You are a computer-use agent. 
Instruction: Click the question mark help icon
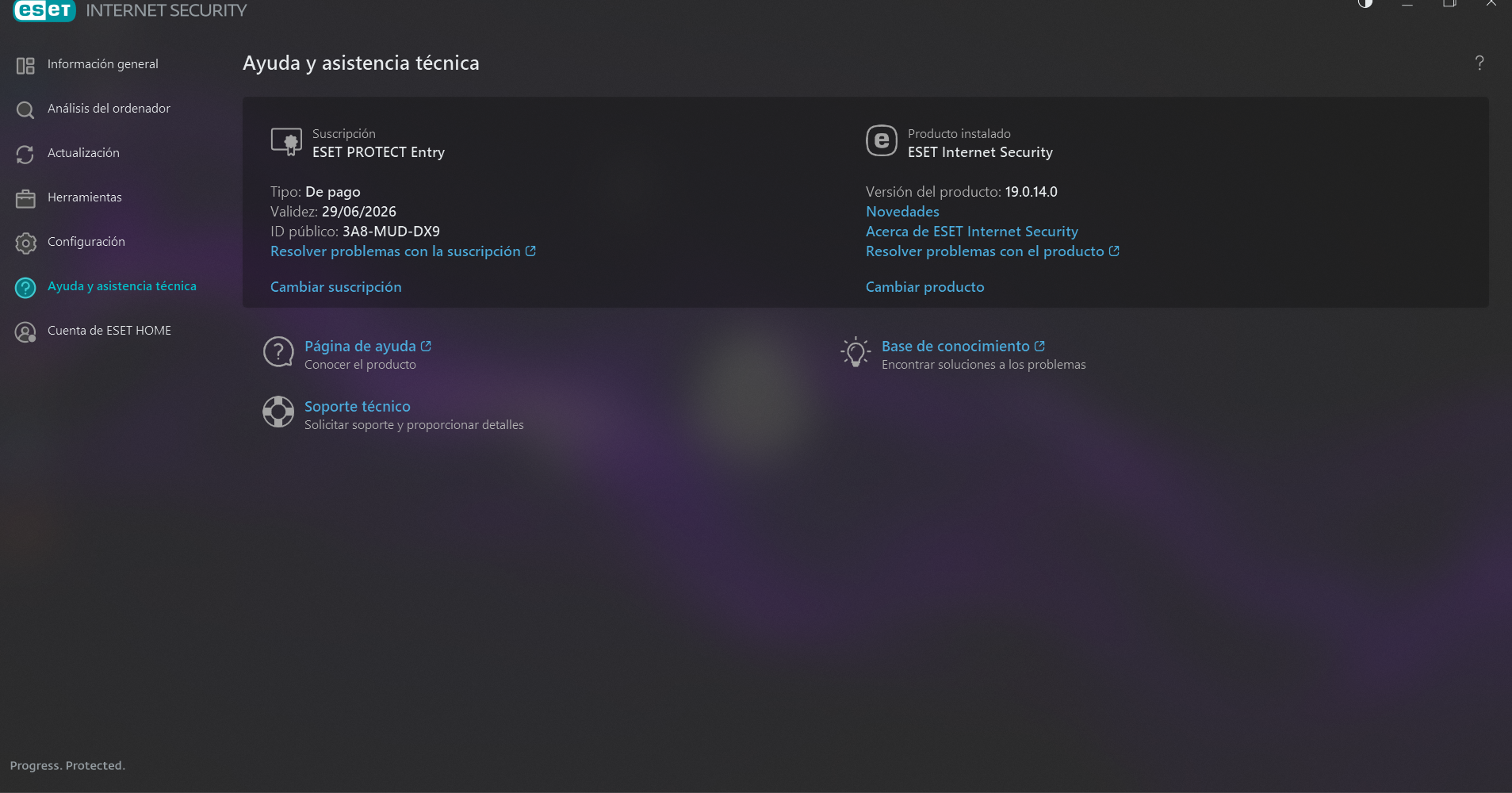tap(1479, 63)
